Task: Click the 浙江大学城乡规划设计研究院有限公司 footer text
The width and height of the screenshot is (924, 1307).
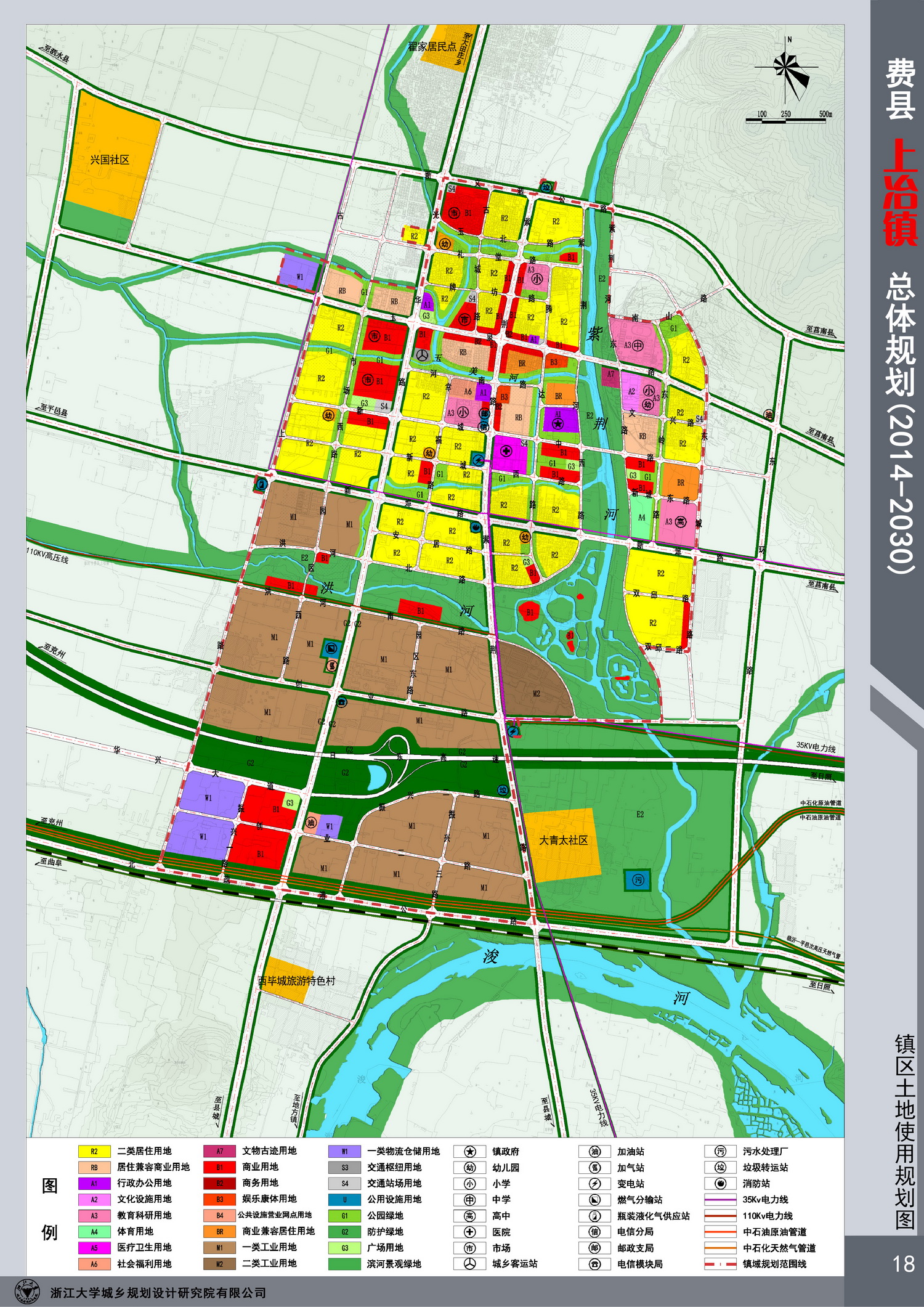Action: pos(158,1293)
